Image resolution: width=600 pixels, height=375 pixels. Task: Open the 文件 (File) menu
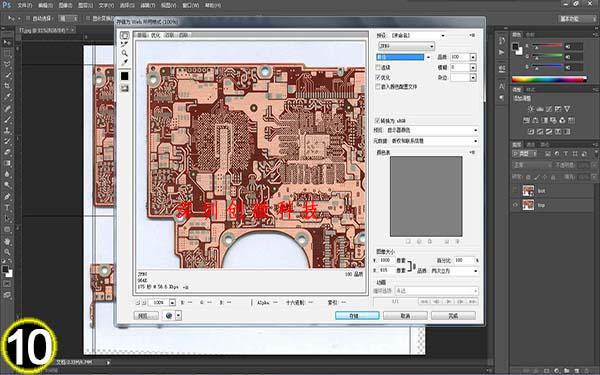tap(24, 5)
